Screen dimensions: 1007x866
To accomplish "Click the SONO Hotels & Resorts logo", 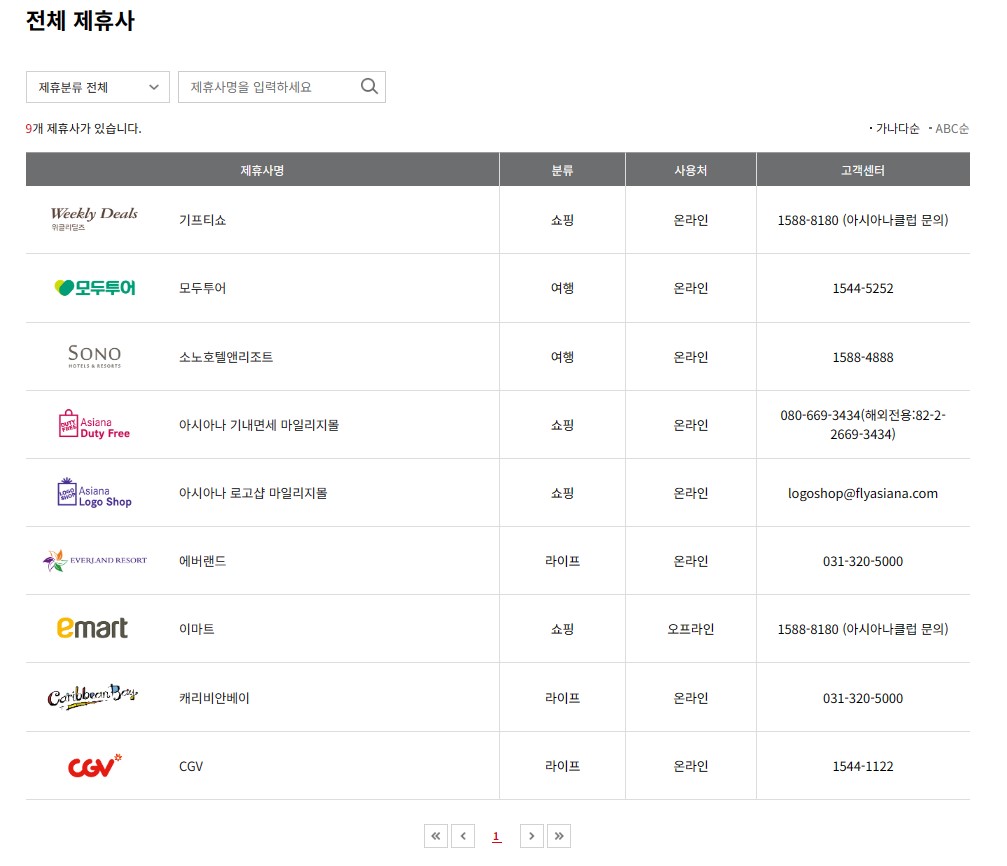I will coord(94,357).
